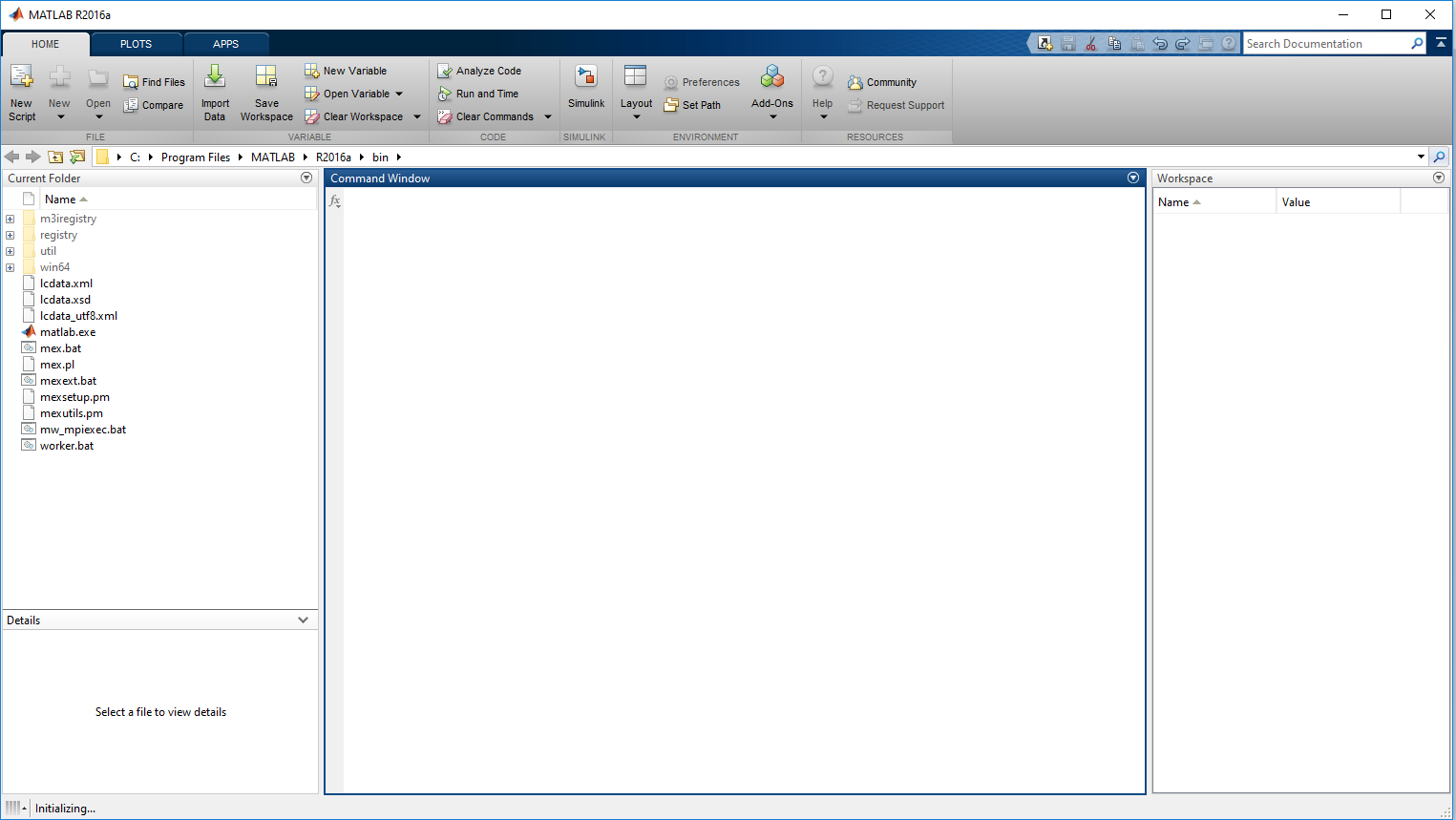Click the fx function browser icon

(335, 201)
